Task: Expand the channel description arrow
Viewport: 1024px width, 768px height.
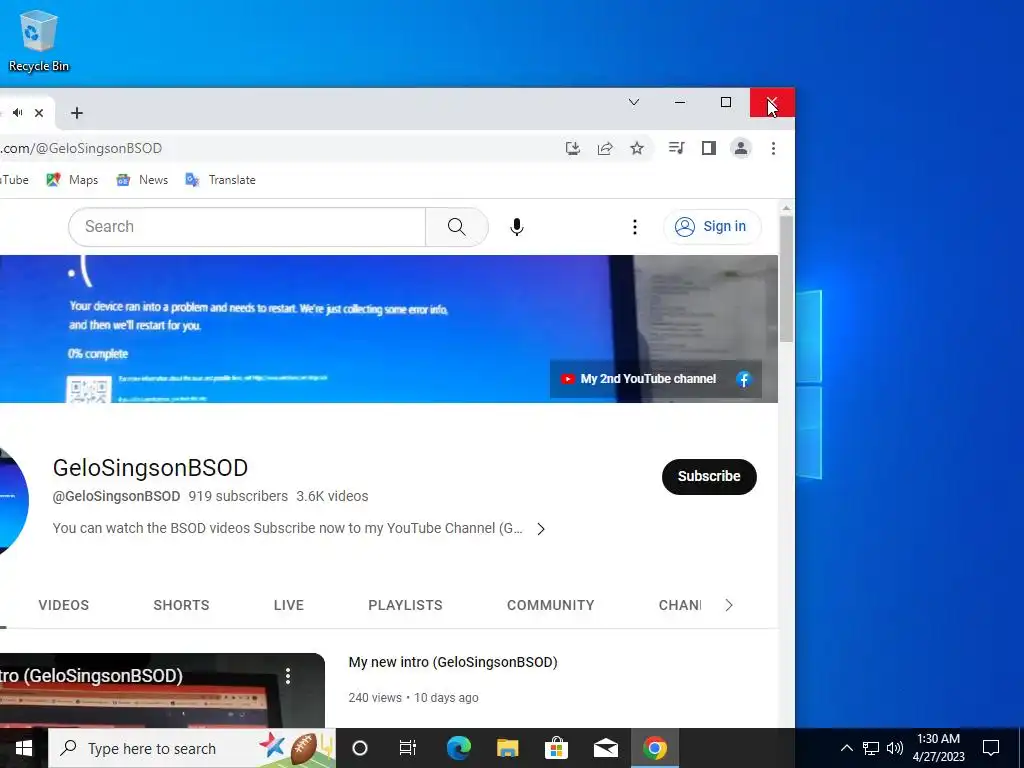Action: [x=541, y=529]
